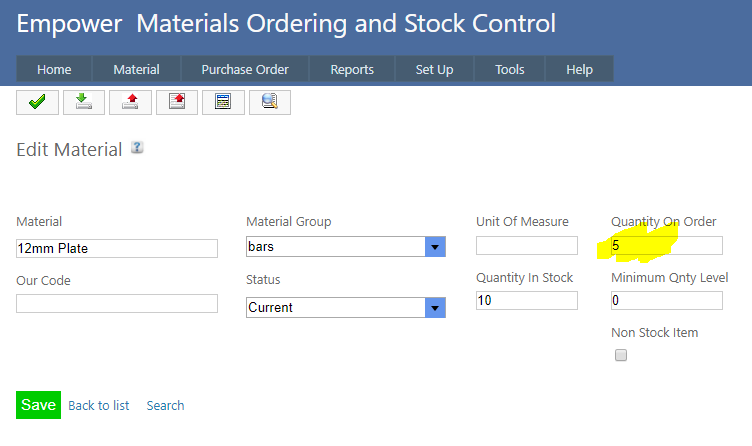The image size is (752, 446).
Task: Focus the Quantity In Stock field
Action: (527, 301)
